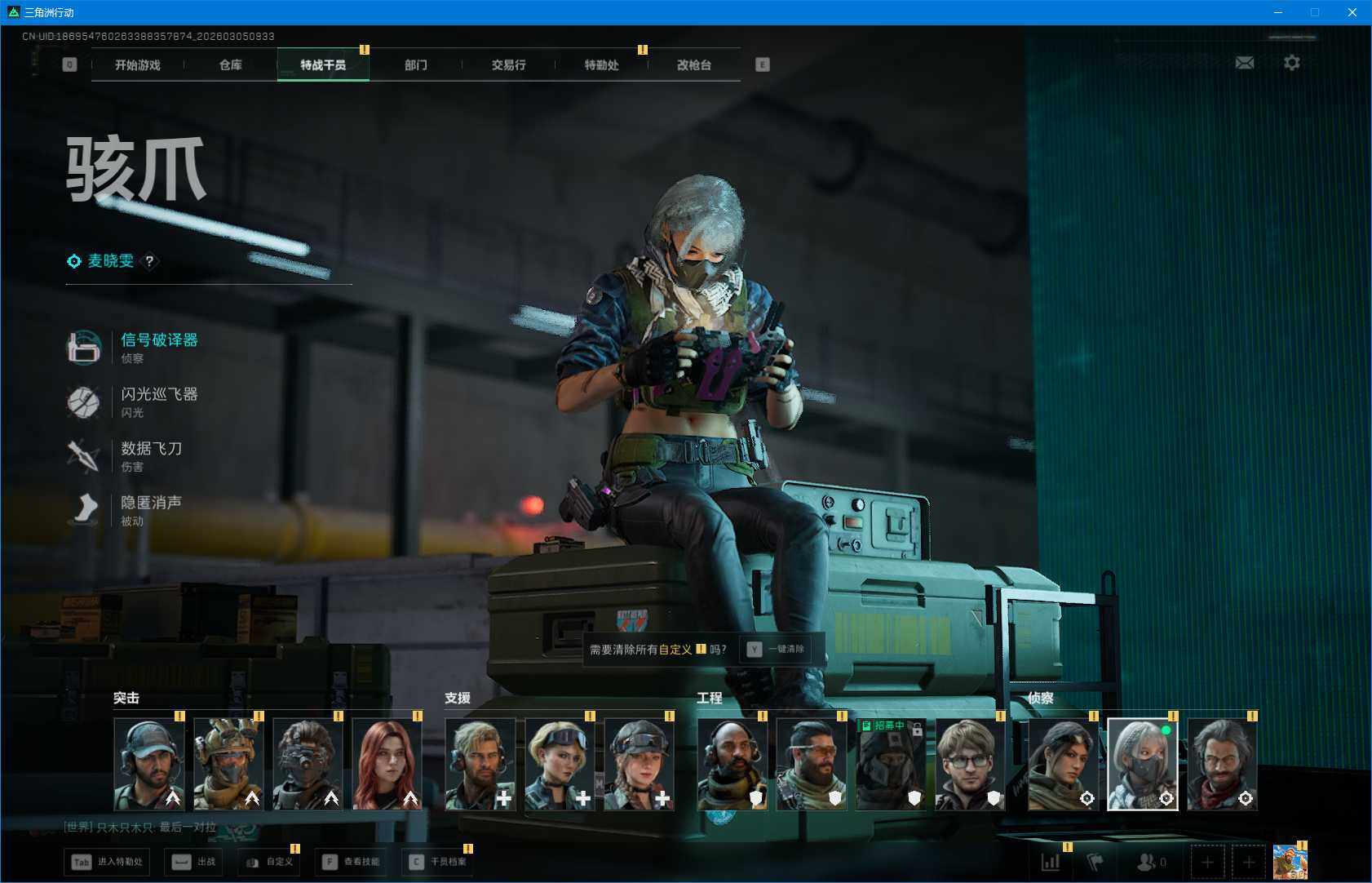Viewport: 1372px width, 883px height.
Task: Select the engineer with orange glasses
Action: (x=812, y=764)
